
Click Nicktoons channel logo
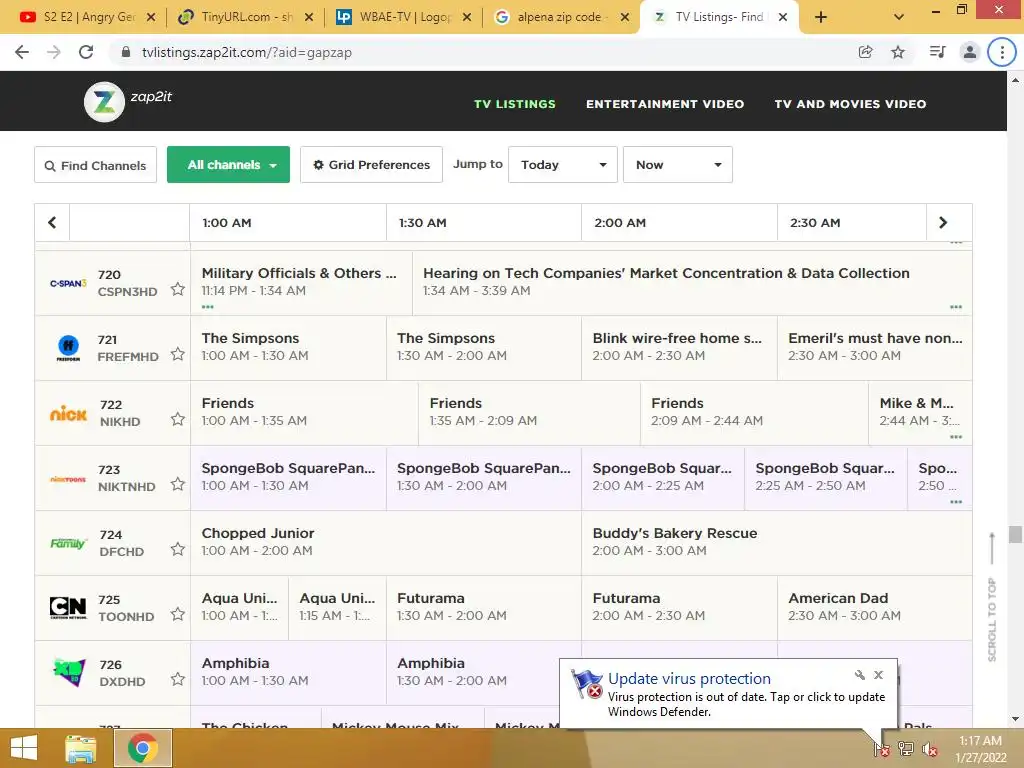(x=68, y=479)
